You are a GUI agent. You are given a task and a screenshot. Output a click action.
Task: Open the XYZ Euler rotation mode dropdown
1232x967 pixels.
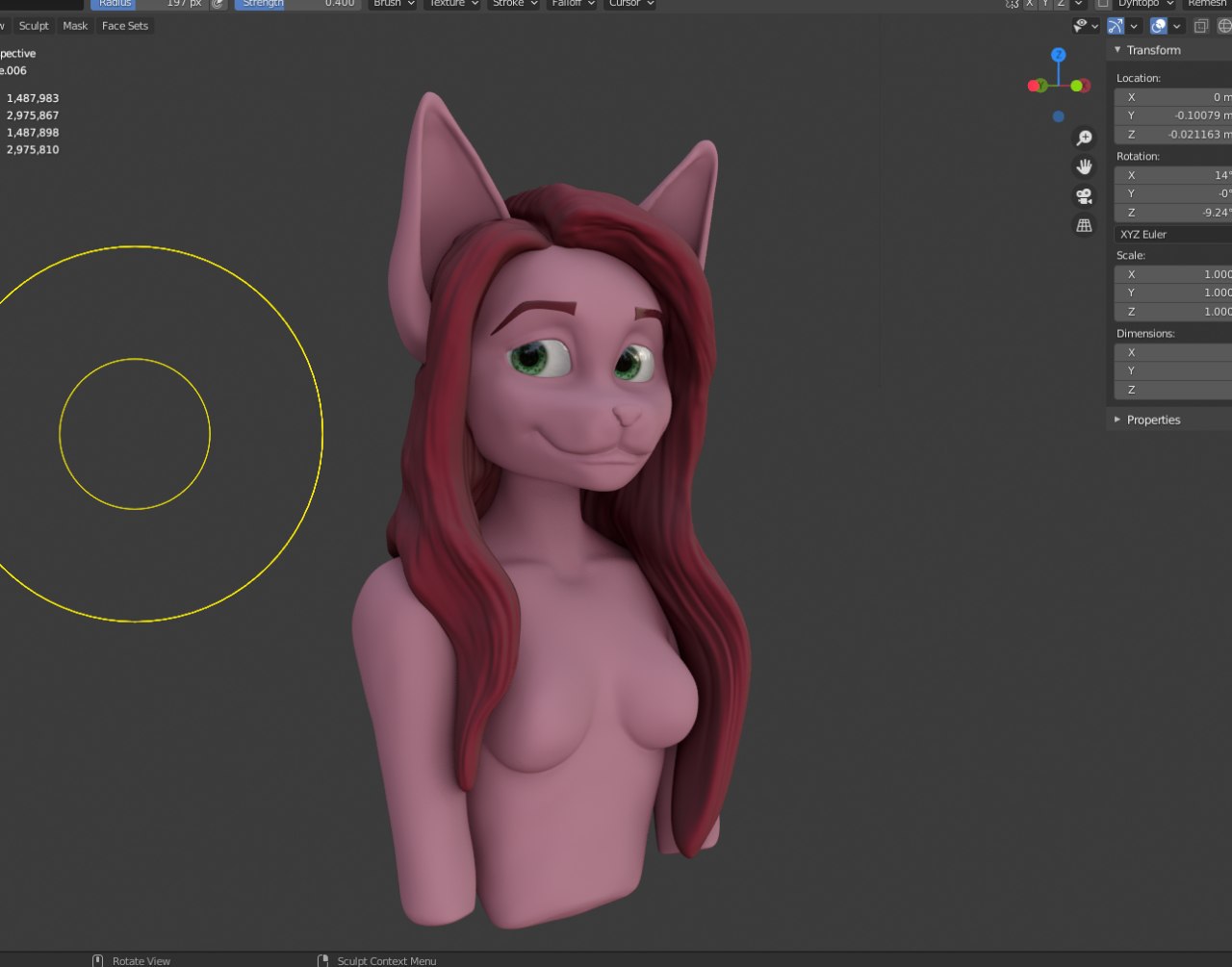[x=1173, y=234]
